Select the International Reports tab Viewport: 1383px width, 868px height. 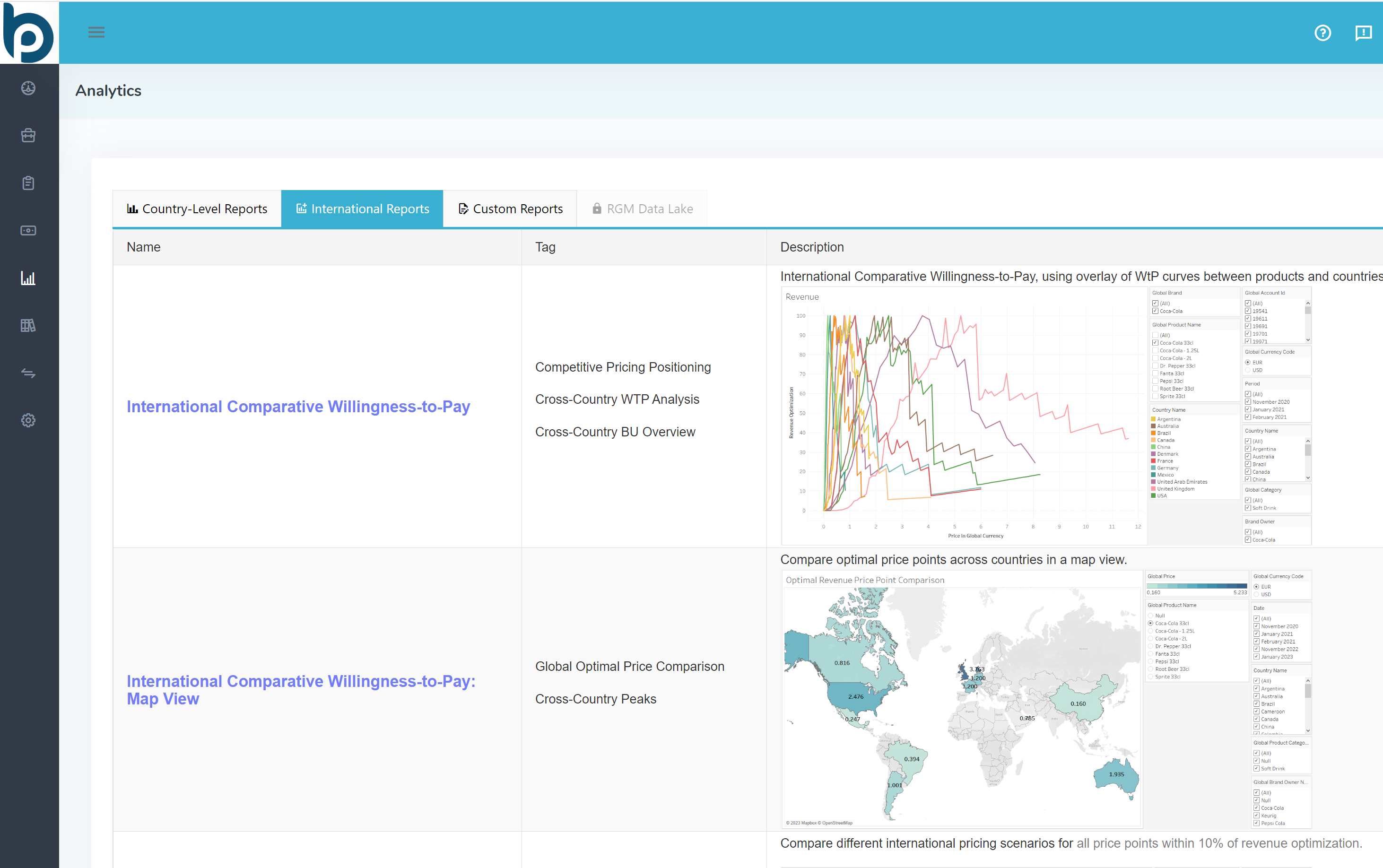(362, 209)
